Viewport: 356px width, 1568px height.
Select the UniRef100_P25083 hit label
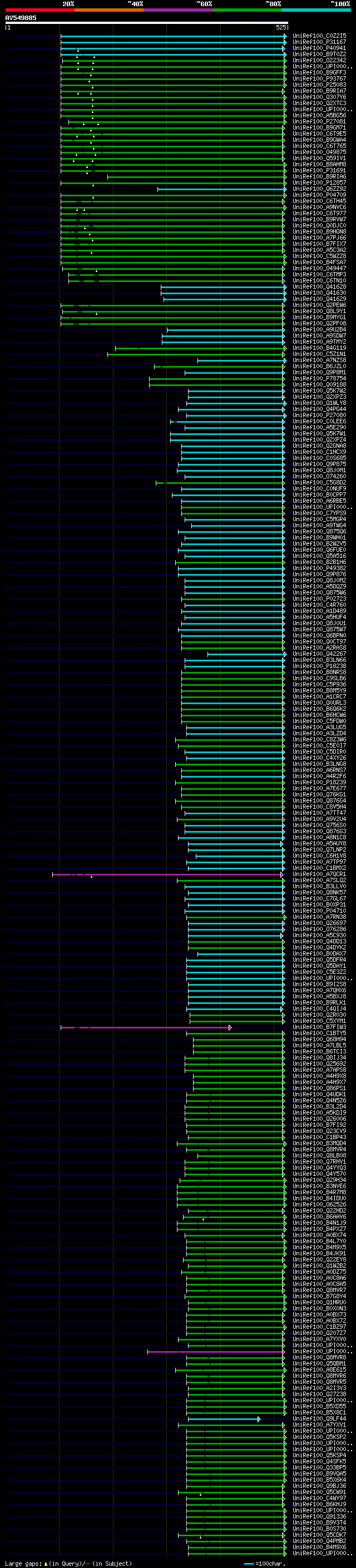[319, 85]
